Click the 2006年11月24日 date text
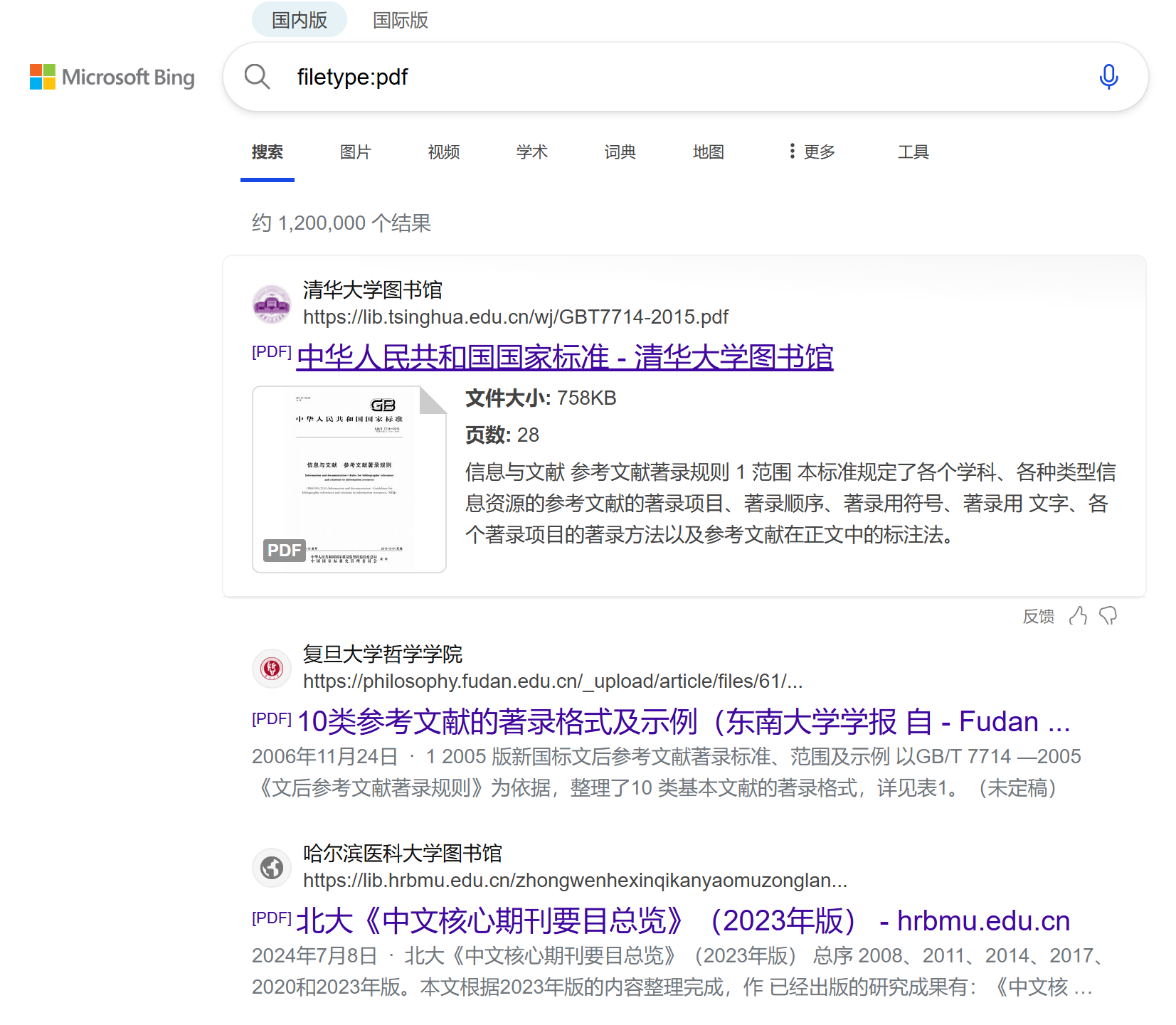This screenshot has height=1025, width=1176. 324,756
